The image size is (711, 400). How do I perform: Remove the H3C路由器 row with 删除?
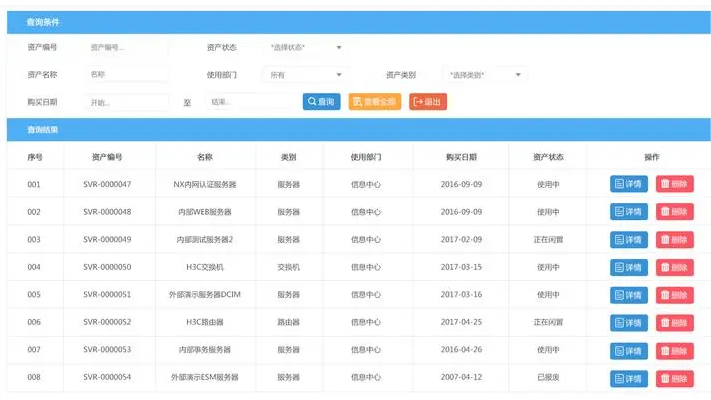click(x=674, y=323)
